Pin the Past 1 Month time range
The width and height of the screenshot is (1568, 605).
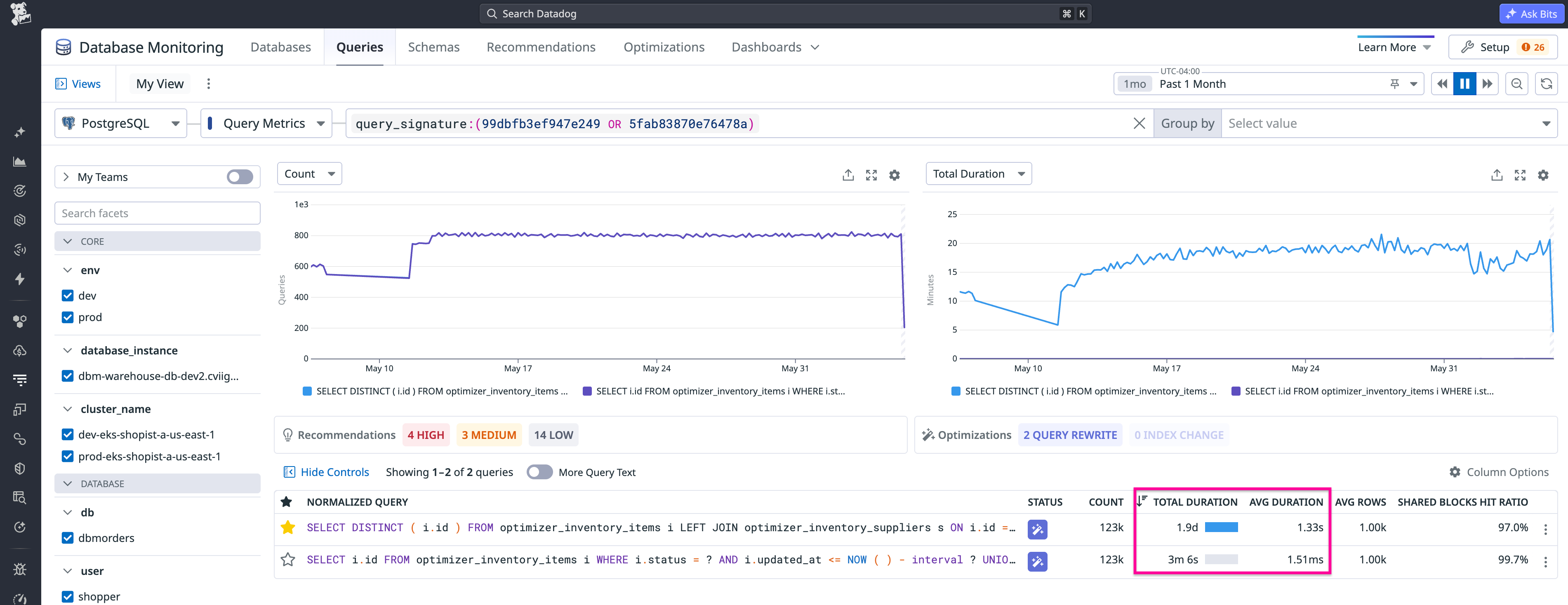click(x=1394, y=84)
